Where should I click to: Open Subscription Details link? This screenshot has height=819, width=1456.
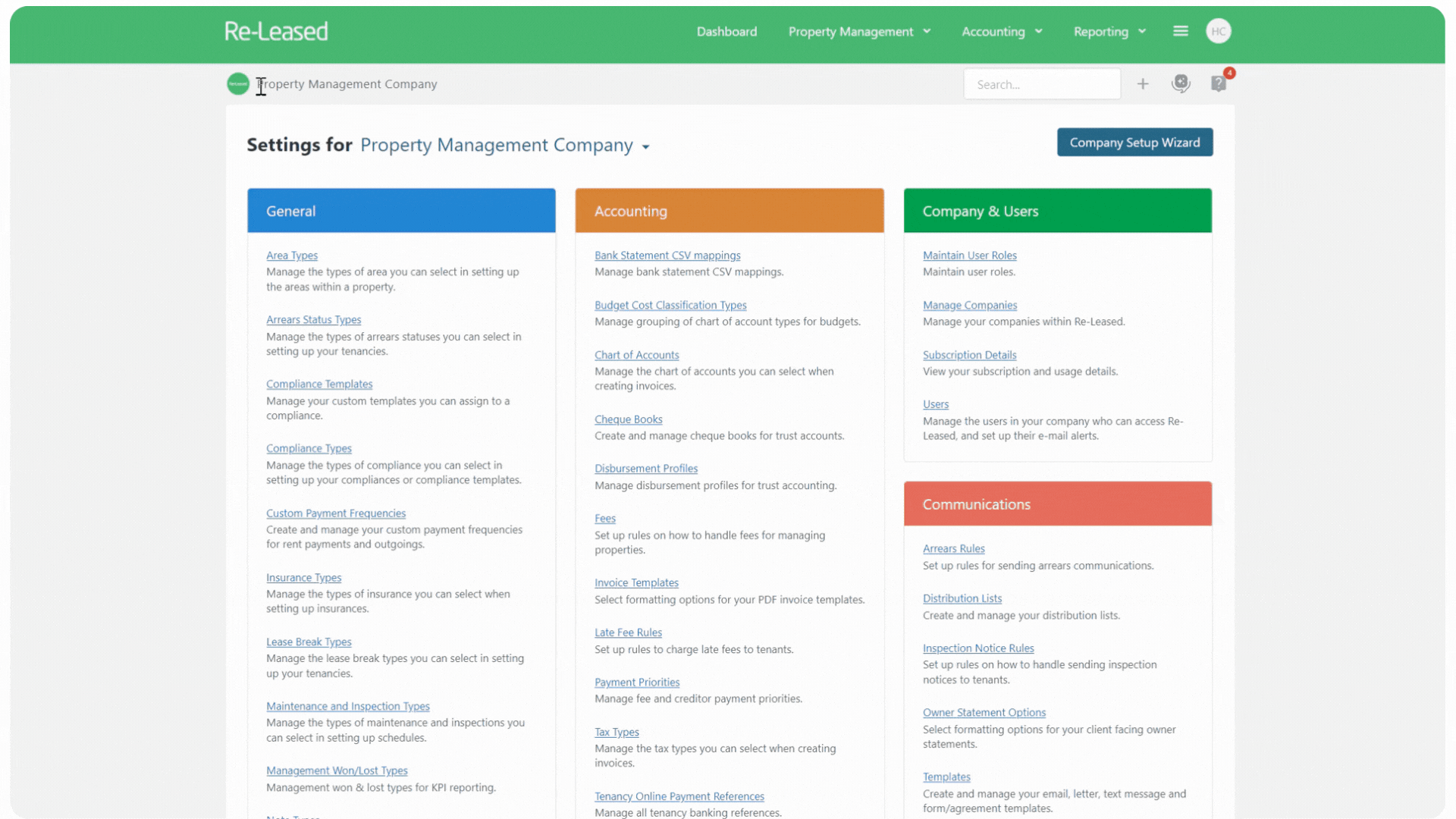point(969,355)
